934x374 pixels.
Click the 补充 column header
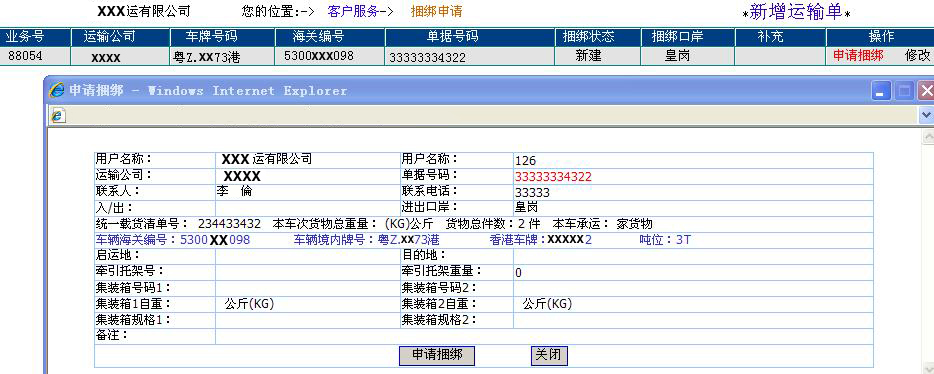coord(780,37)
